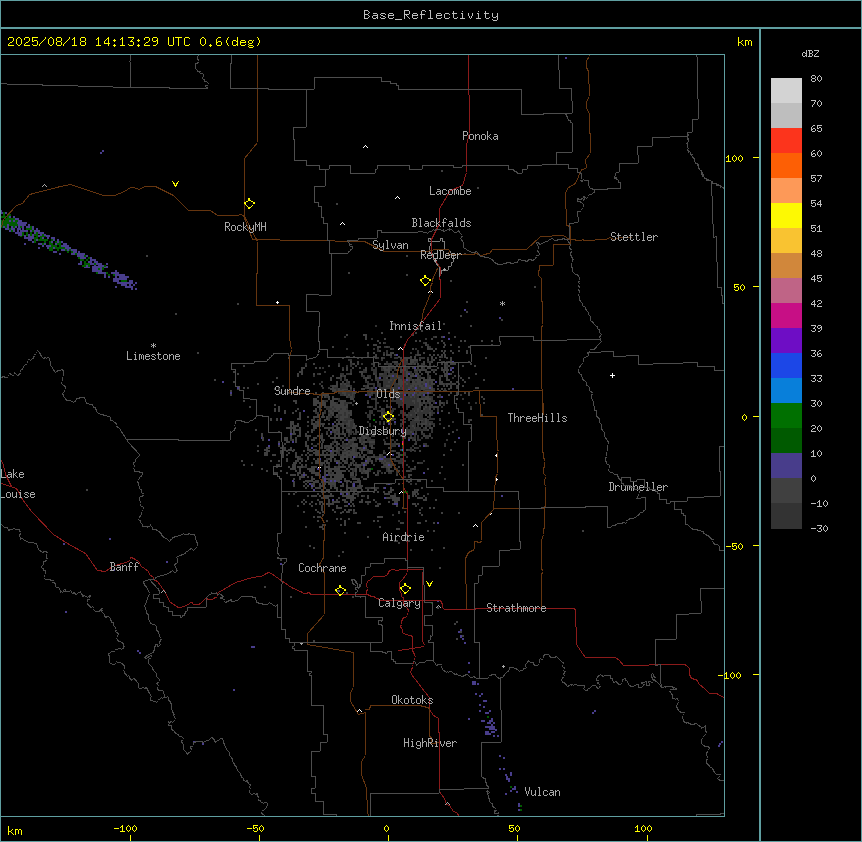This screenshot has height=842, width=862.
Task: Click the bright green swatch between 20 and 30 dBZ
Action: [x=786, y=416]
